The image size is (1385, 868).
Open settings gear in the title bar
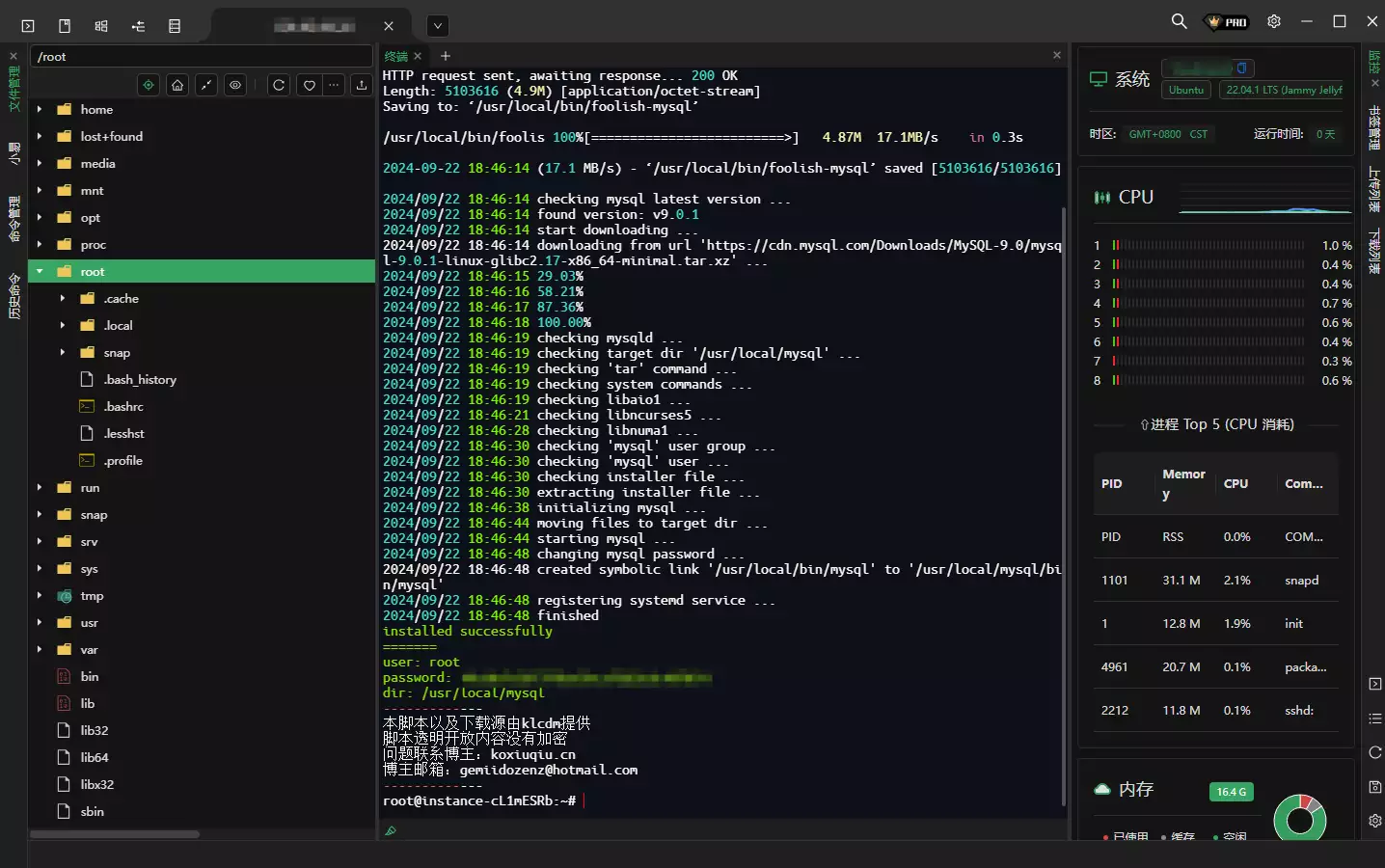[1273, 21]
